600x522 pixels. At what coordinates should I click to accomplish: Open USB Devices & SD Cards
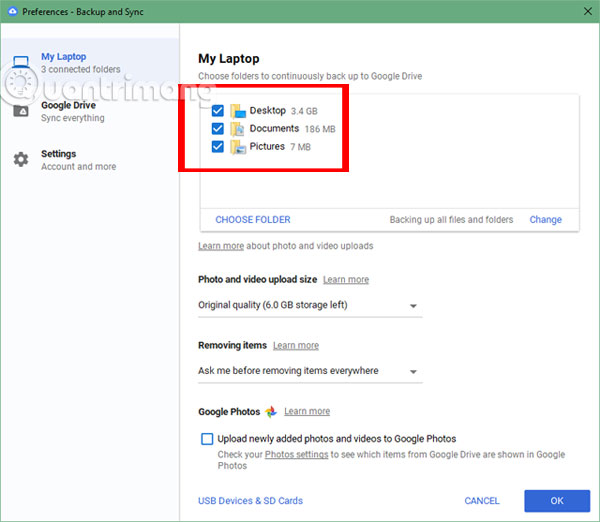[250, 501]
